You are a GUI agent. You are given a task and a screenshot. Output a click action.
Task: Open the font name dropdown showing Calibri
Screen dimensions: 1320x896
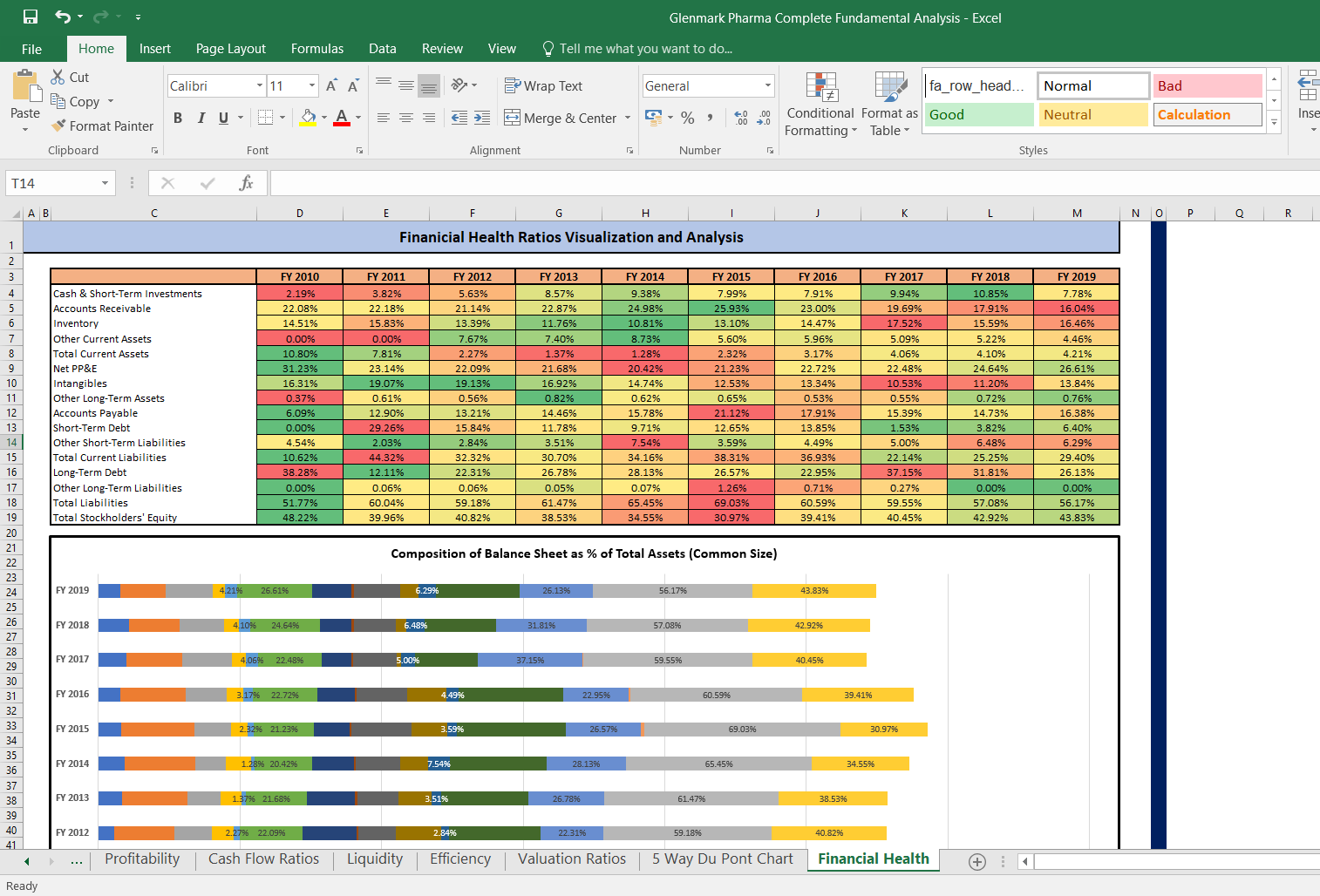click(x=260, y=85)
